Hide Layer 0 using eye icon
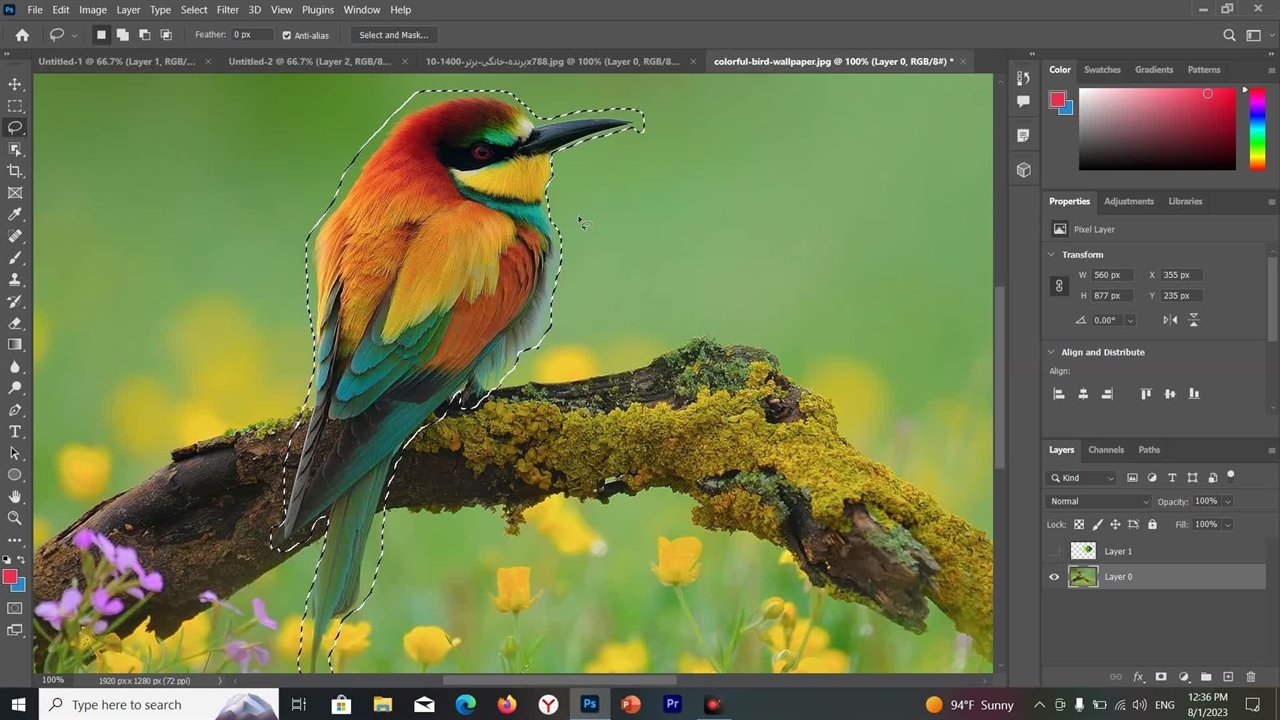This screenshot has width=1280, height=720. [1054, 577]
